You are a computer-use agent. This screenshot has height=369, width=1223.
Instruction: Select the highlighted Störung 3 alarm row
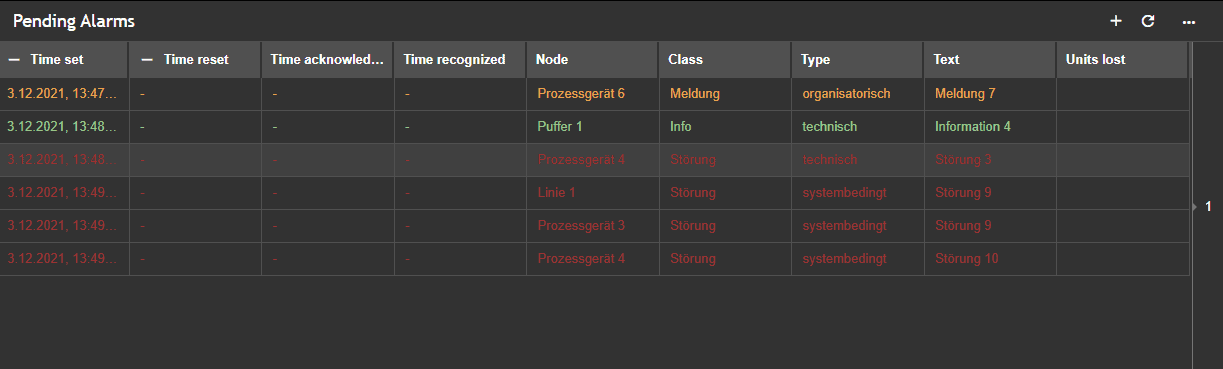click(594, 160)
